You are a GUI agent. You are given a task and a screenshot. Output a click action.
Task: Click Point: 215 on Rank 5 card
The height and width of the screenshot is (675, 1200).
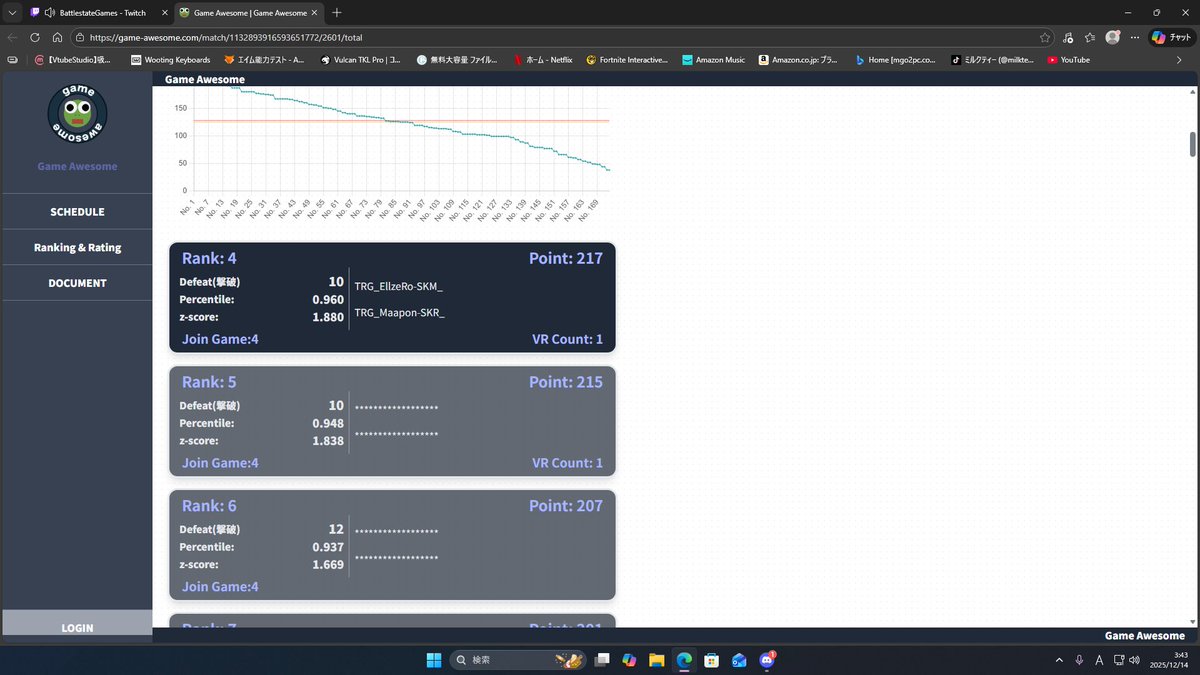click(x=566, y=382)
